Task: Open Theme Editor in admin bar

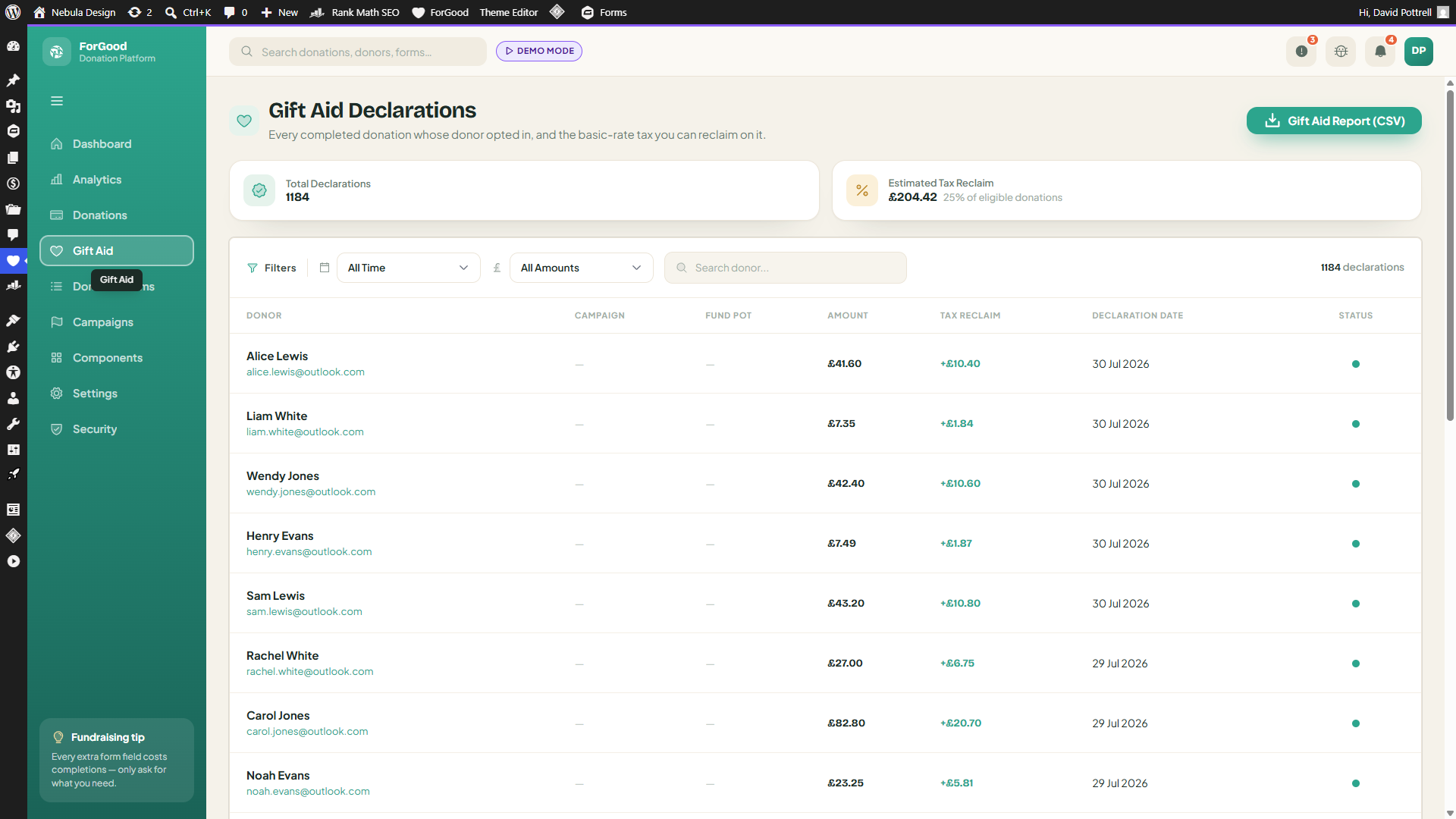Action: 509,12
